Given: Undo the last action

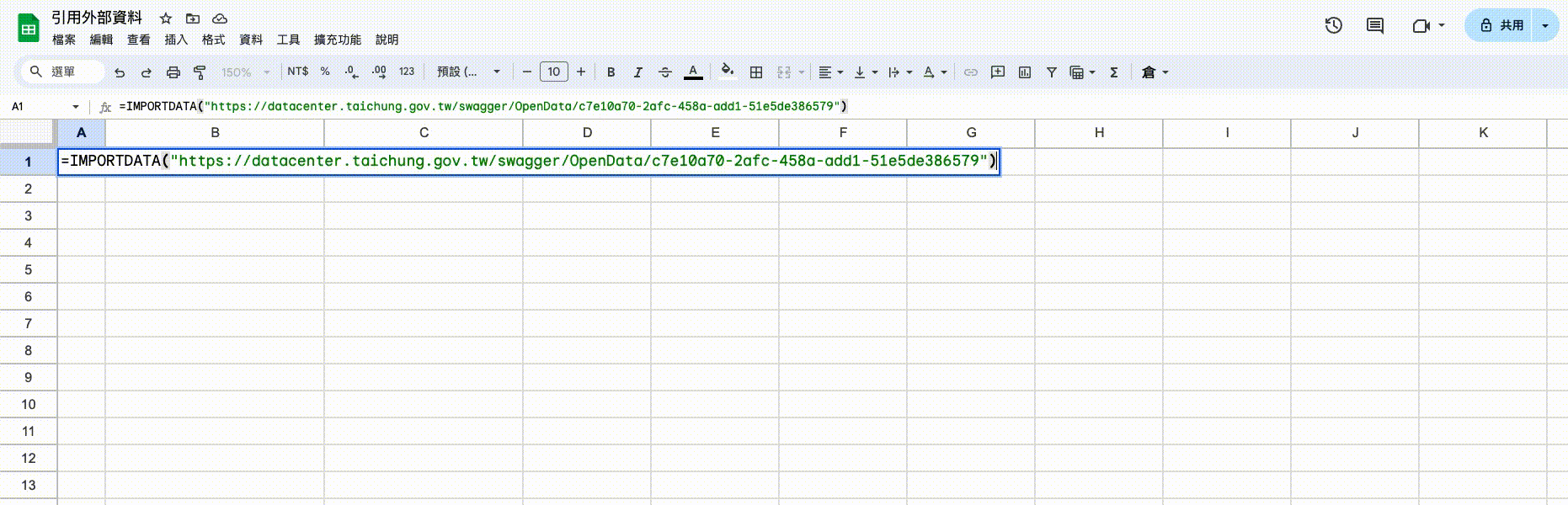Looking at the screenshot, I should click(120, 72).
